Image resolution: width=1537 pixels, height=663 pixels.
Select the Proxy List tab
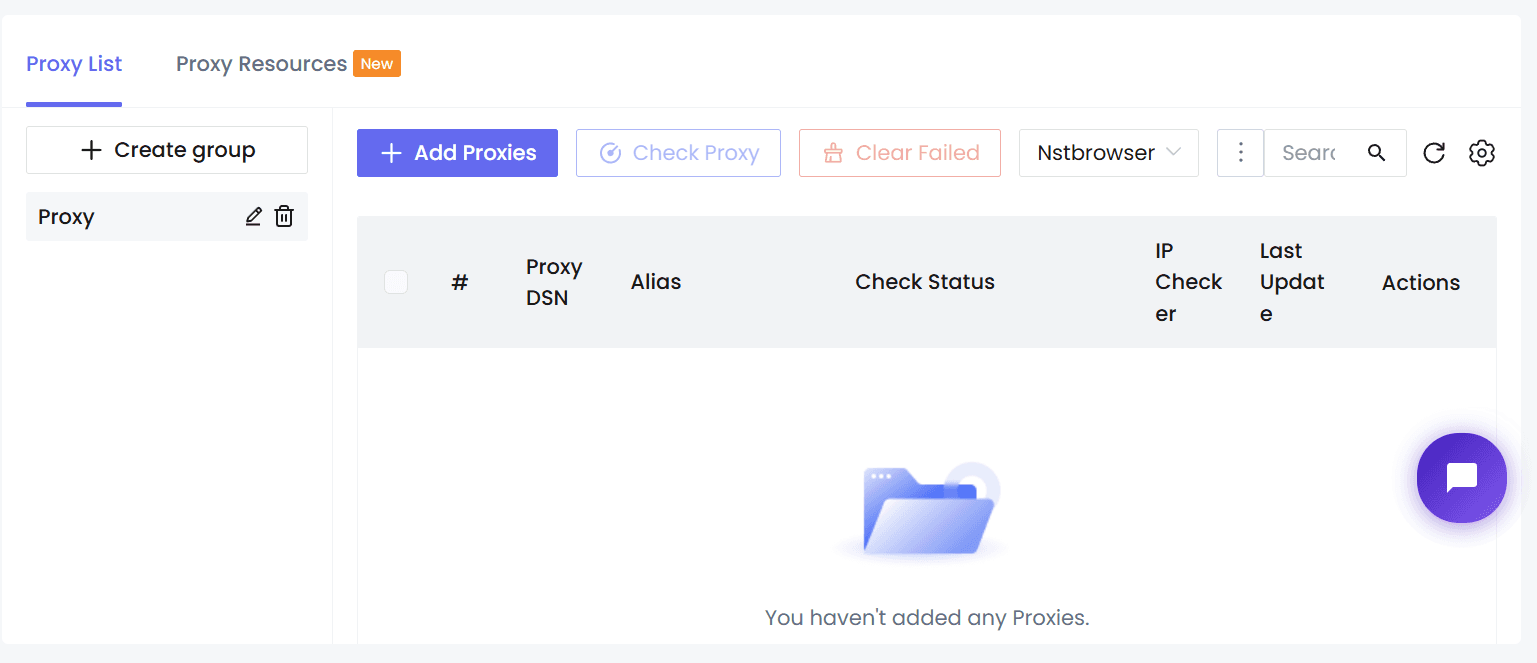(x=74, y=64)
